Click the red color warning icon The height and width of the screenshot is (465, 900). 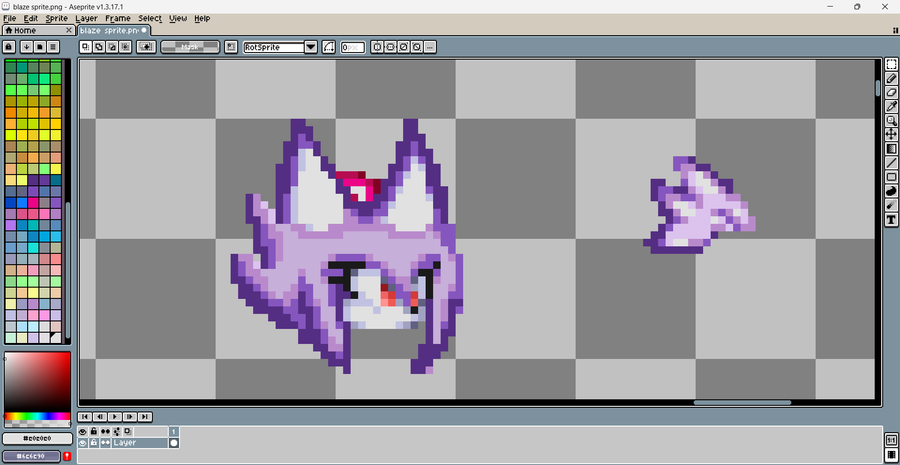point(67,456)
